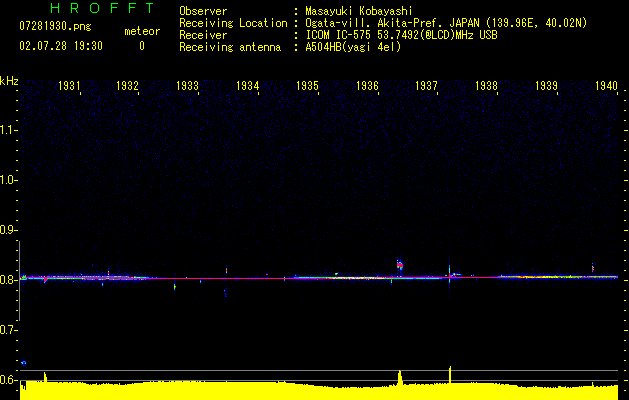Click the ICOM IC-575 receiver text
This screenshot has width=629, height=400.
point(401,35)
